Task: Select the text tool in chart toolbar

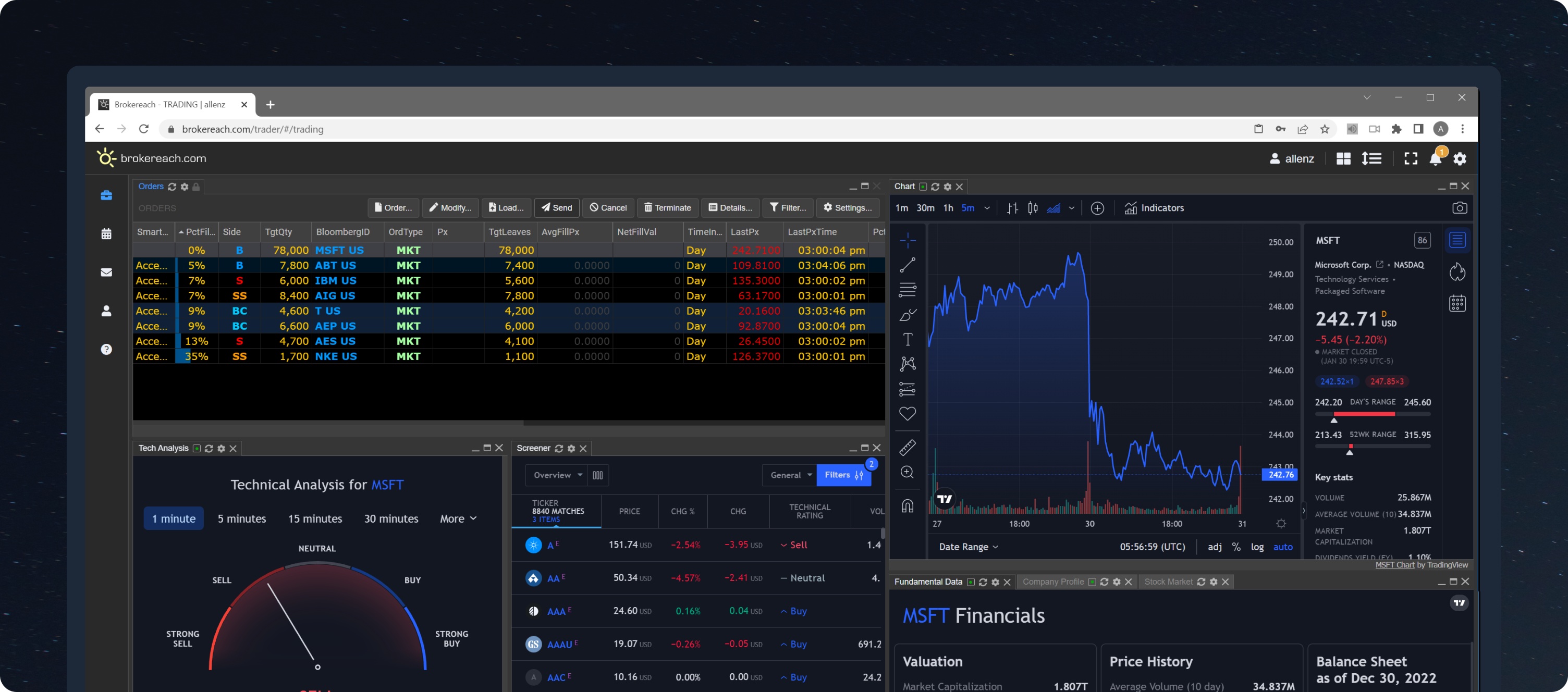Action: [x=907, y=340]
